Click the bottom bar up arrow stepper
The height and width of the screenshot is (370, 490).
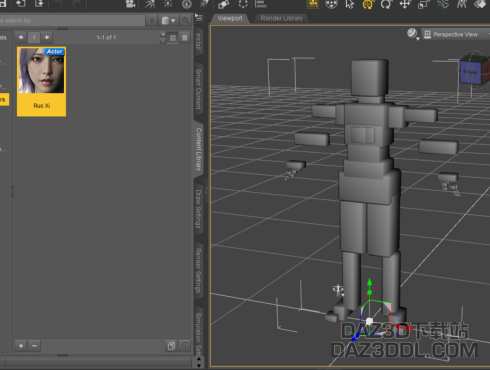[199, 359]
